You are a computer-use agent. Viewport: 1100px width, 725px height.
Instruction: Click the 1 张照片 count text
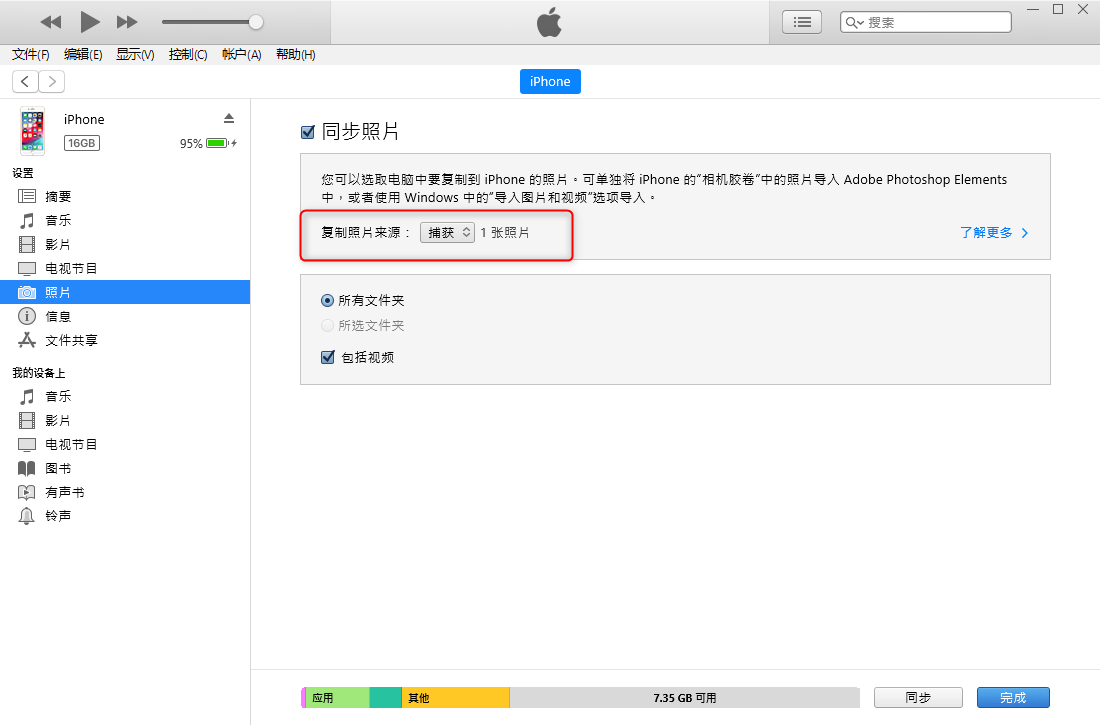[x=505, y=232]
